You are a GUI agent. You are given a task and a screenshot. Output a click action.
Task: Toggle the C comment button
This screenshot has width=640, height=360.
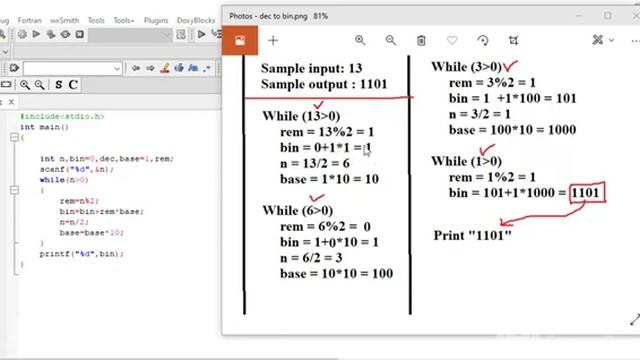click(x=73, y=84)
